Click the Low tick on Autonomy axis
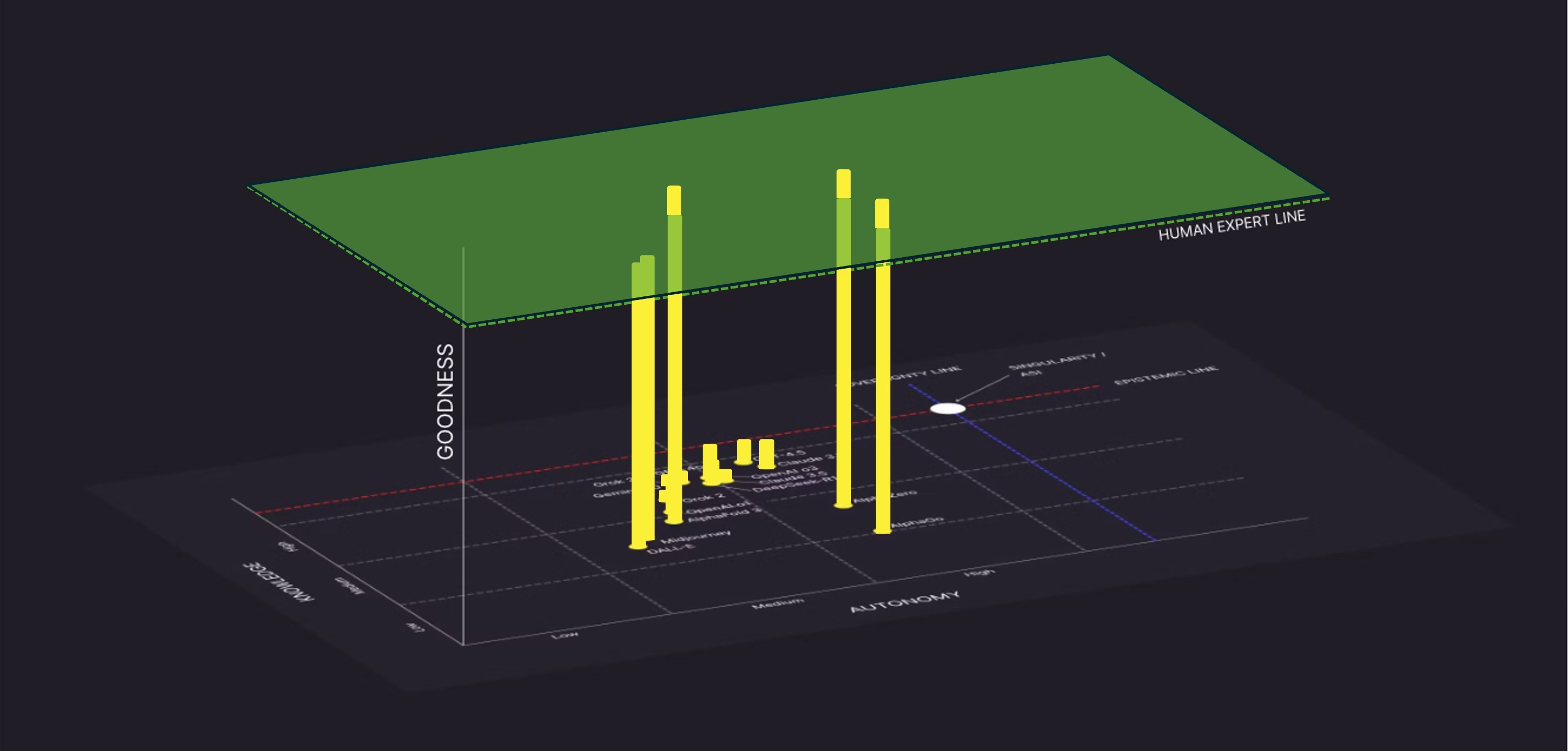This screenshot has width=1568, height=751. click(x=564, y=636)
